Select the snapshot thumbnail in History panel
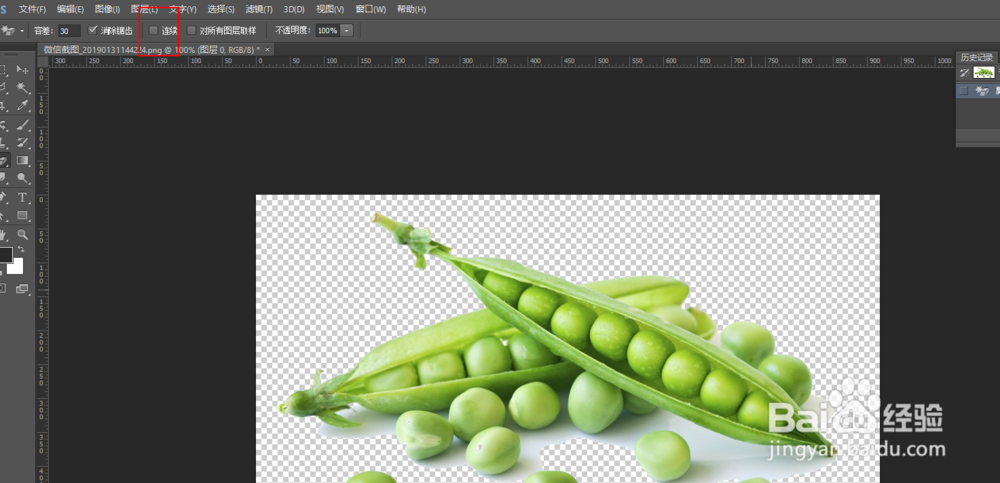 983,73
